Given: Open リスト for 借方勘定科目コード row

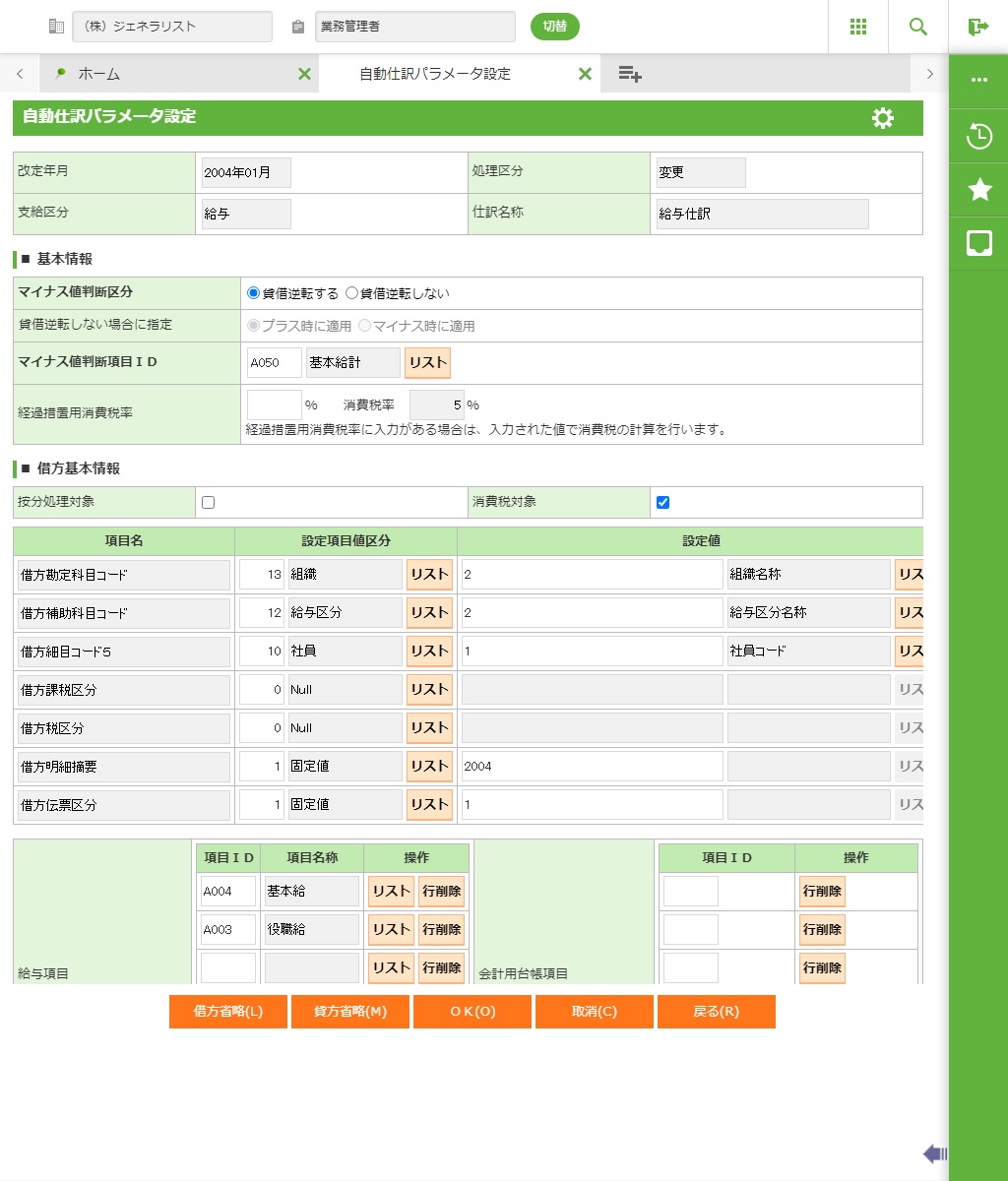Looking at the screenshot, I should pos(429,574).
